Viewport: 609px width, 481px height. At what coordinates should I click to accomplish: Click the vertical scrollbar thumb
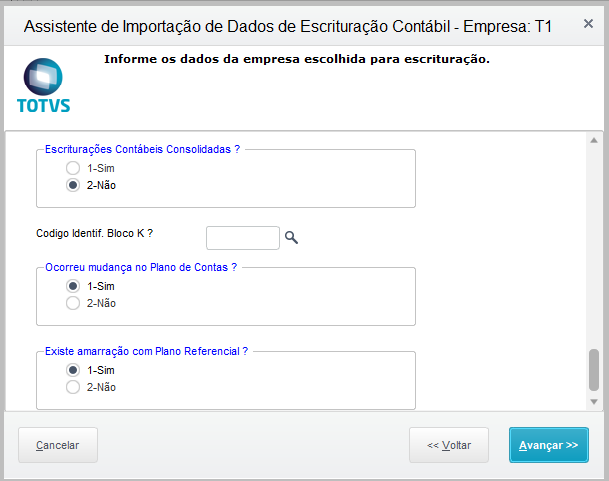point(594,369)
